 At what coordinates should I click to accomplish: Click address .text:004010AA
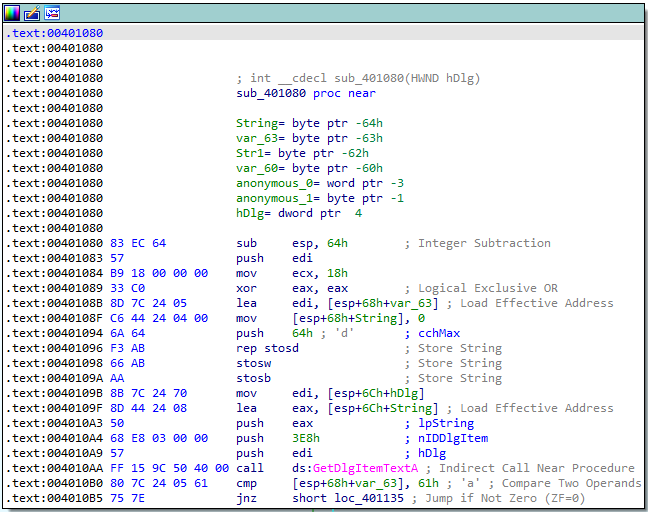pyautogui.click(x=54, y=468)
